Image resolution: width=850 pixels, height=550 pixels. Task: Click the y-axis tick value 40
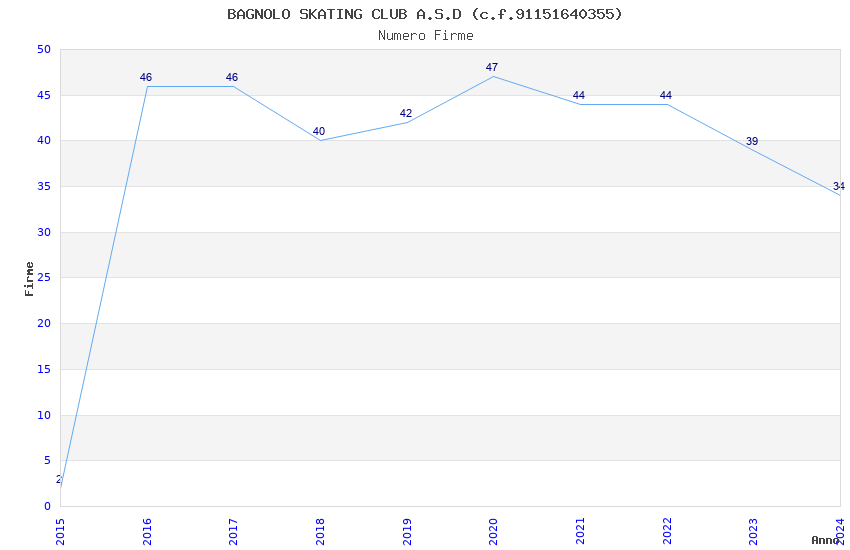44,141
